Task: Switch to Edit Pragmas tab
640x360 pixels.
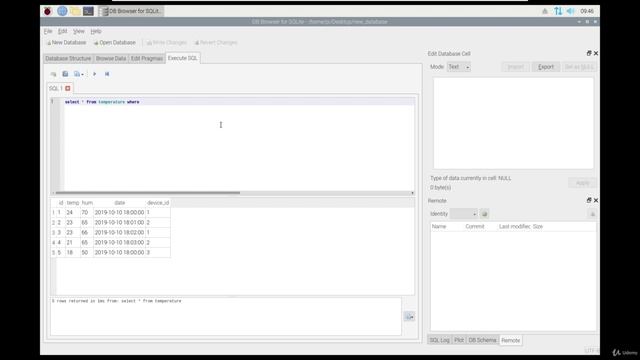Action: tap(147, 58)
